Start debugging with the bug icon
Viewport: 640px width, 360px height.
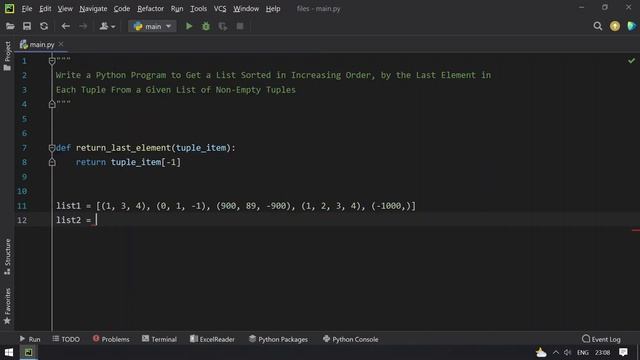click(206, 27)
